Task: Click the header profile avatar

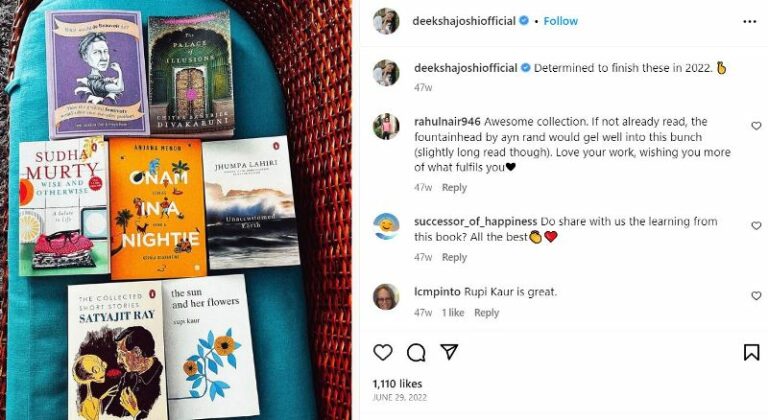Action: point(386,22)
